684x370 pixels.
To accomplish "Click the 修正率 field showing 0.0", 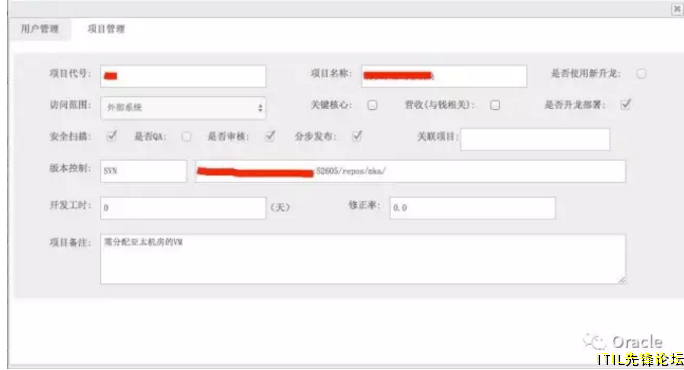I will pyautogui.click(x=472, y=208).
